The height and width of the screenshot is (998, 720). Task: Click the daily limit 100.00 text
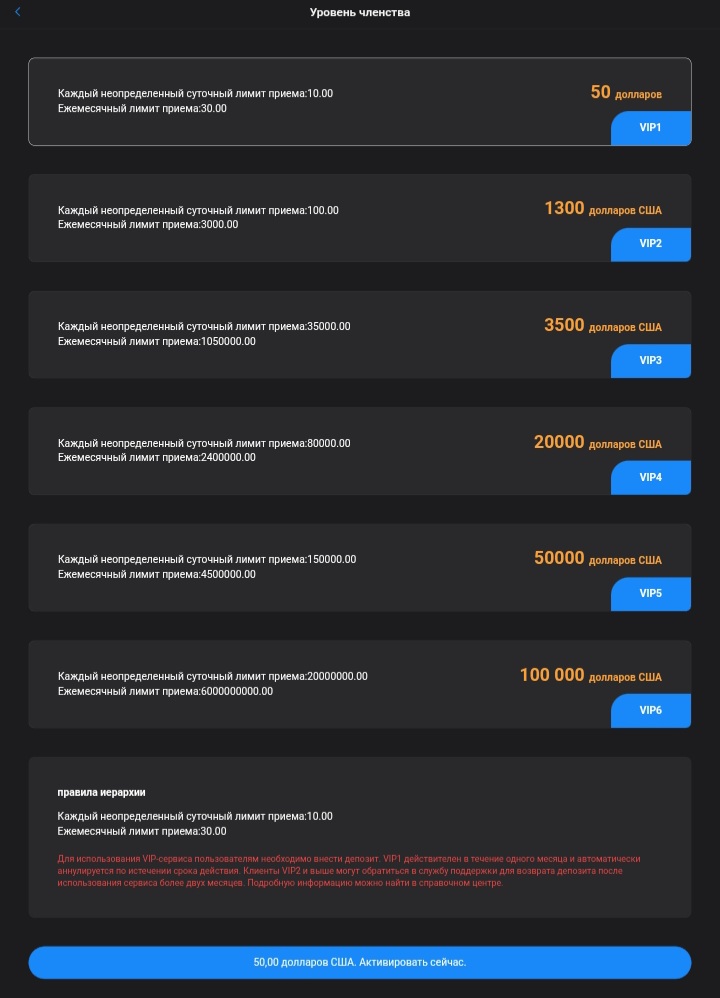coord(198,211)
